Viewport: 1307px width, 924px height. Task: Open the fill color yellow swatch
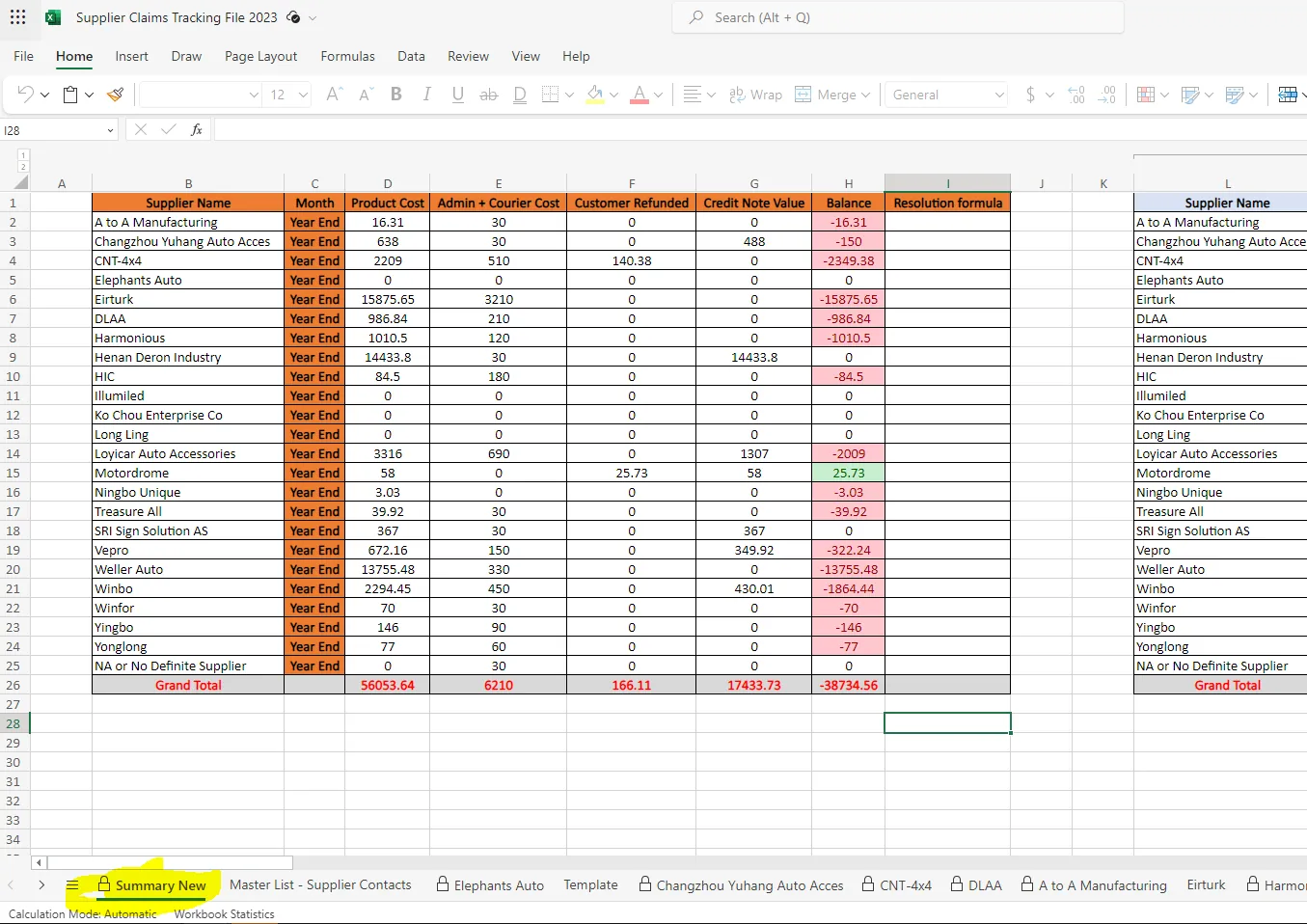pyautogui.click(x=595, y=95)
